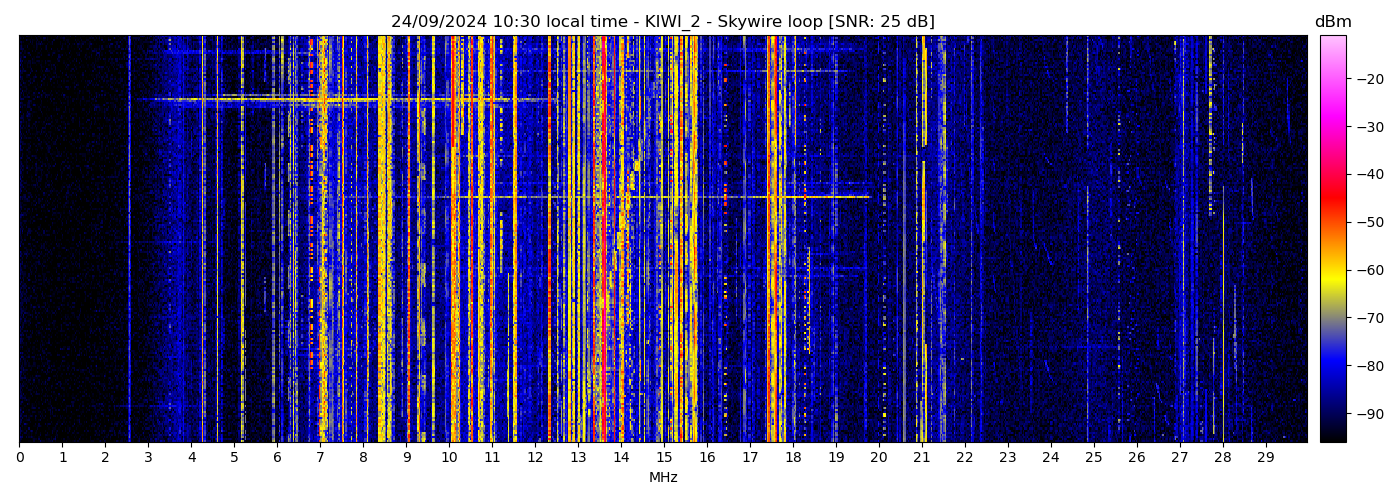Click the strong red signal near 17.6 MHz
The image size is (1400, 500).
point(774,240)
